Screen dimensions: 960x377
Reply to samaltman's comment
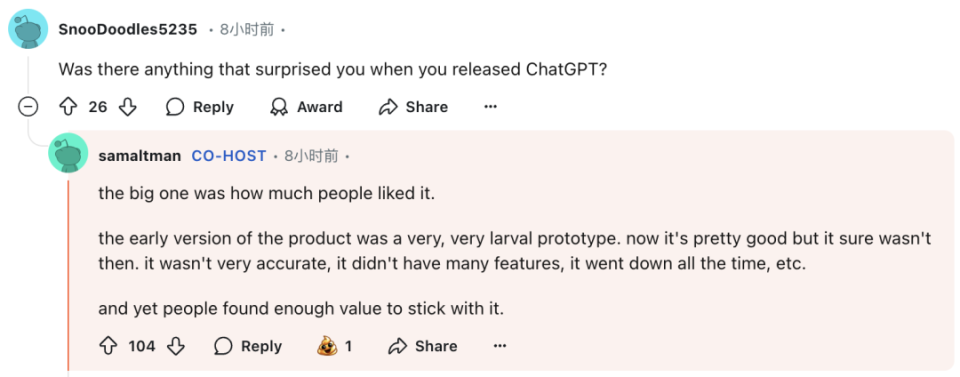click(248, 346)
